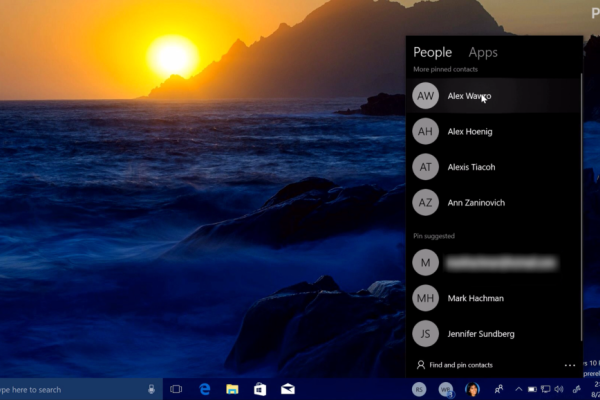The height and width of the screenshot is (400, 600).
Task: Click the MH avatar for Mark Hachman
Action: pos(426,298)
